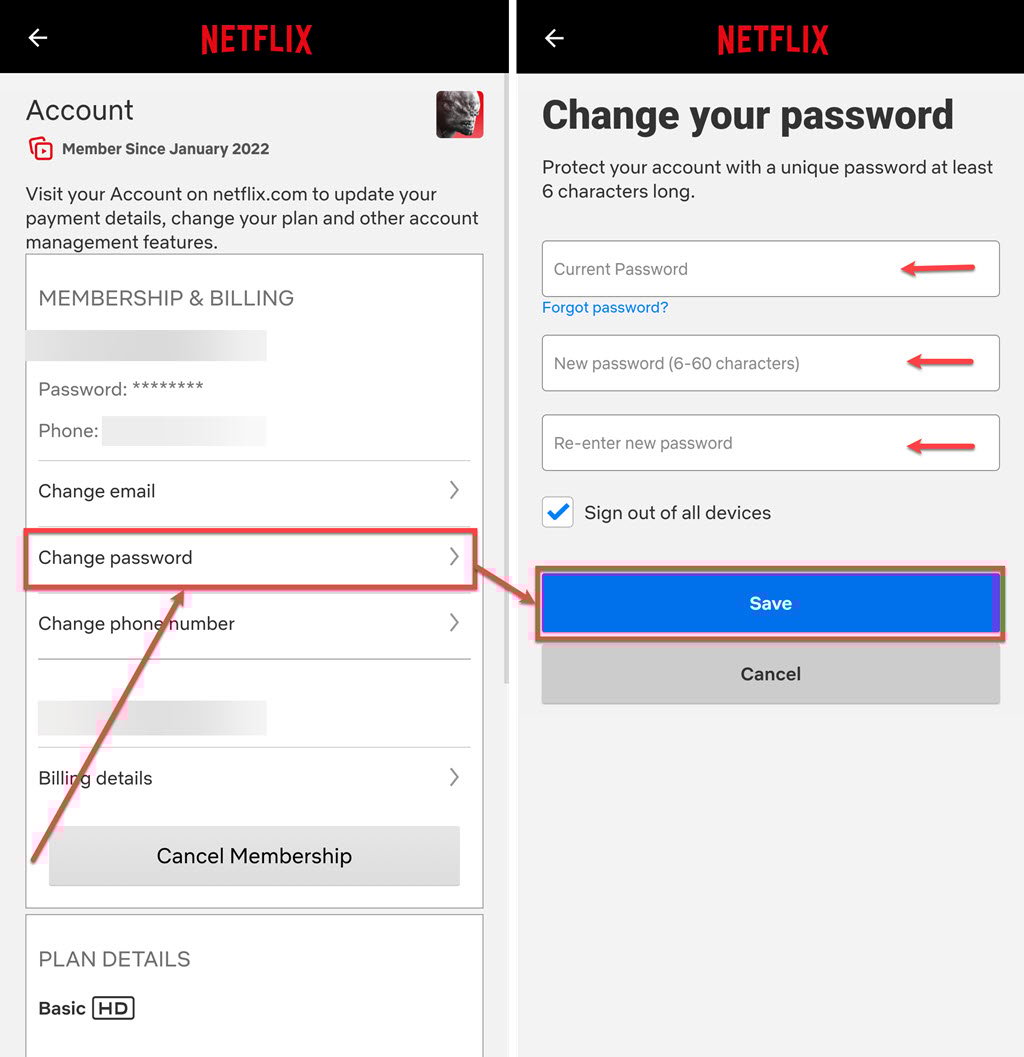
Task: Click the Member Since badge icon
Action: pos(42,148)
